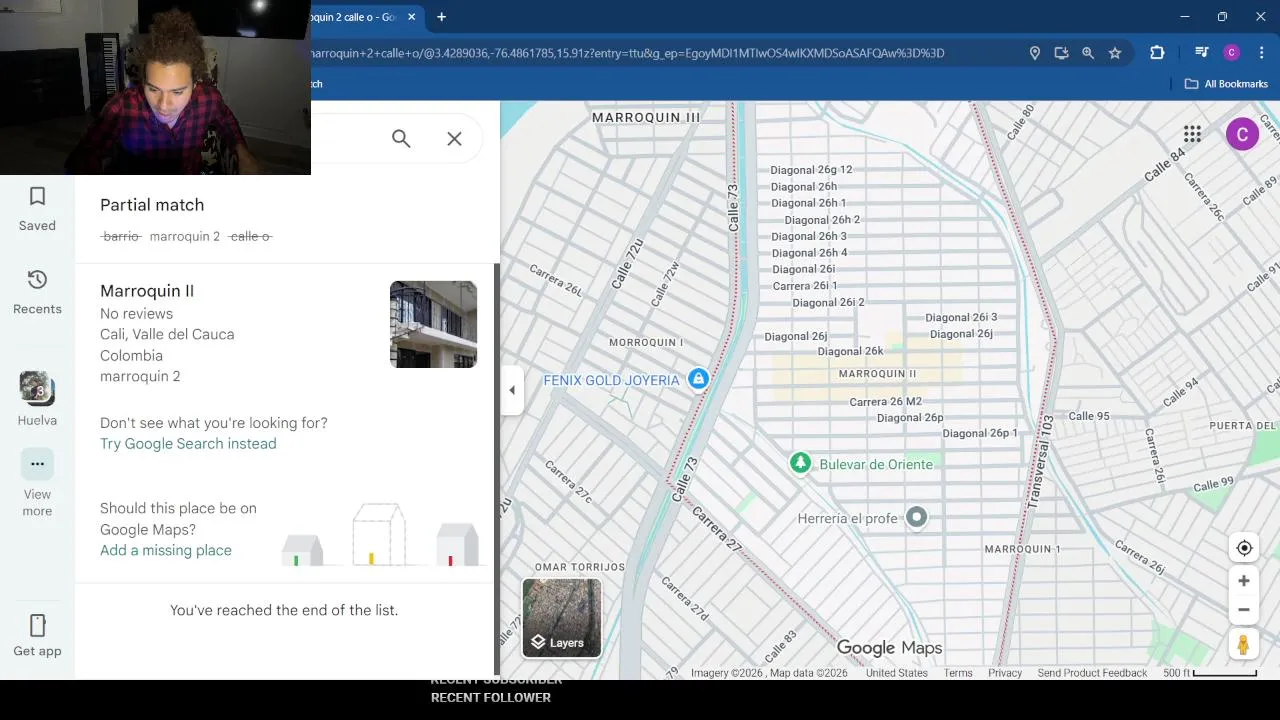1280x720 pixels.
Task: Open the Chrome profile avatar in toolbar
Action: [1232, 53]
